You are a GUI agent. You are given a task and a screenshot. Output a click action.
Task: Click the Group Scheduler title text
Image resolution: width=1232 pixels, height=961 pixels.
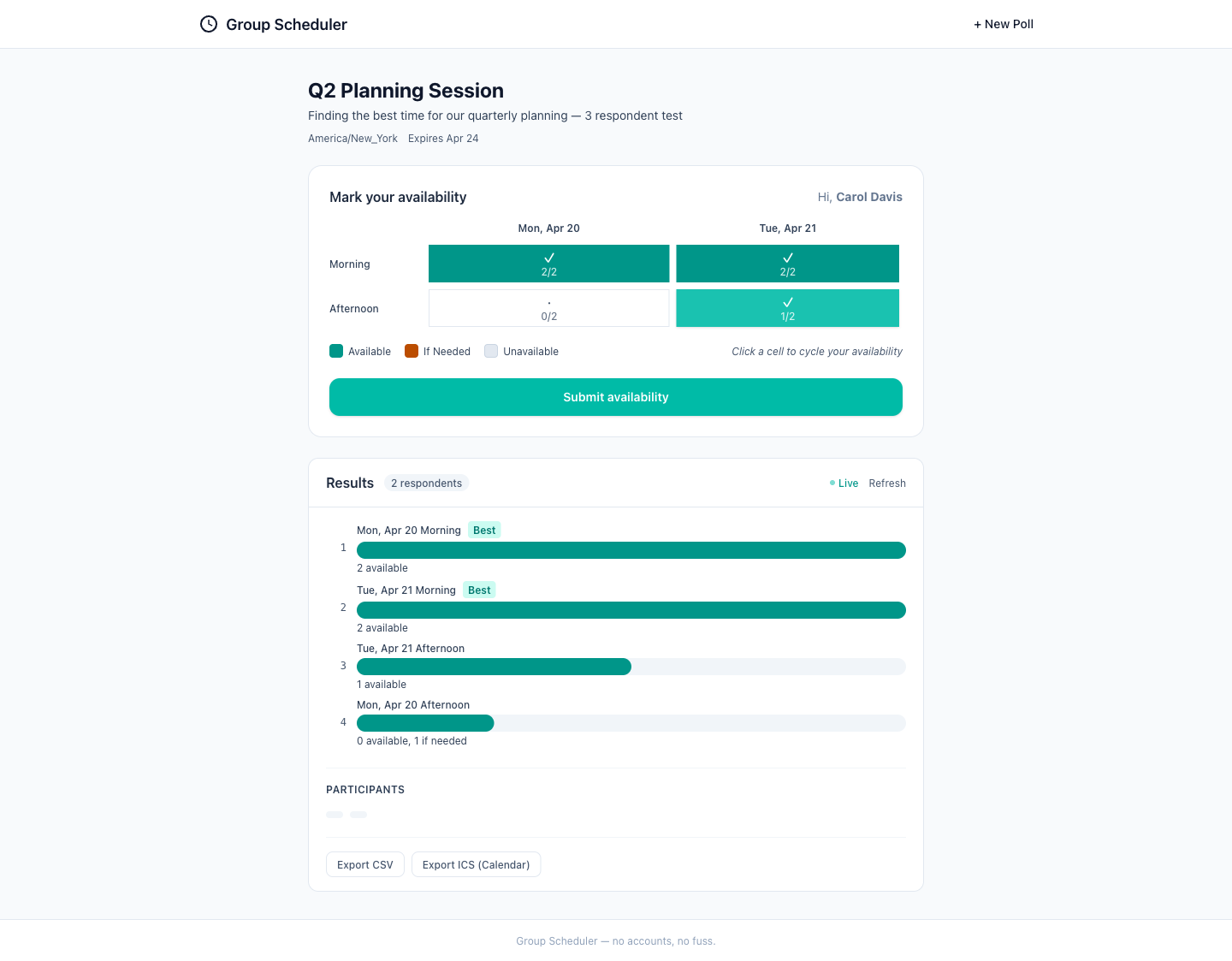point(287,25)
